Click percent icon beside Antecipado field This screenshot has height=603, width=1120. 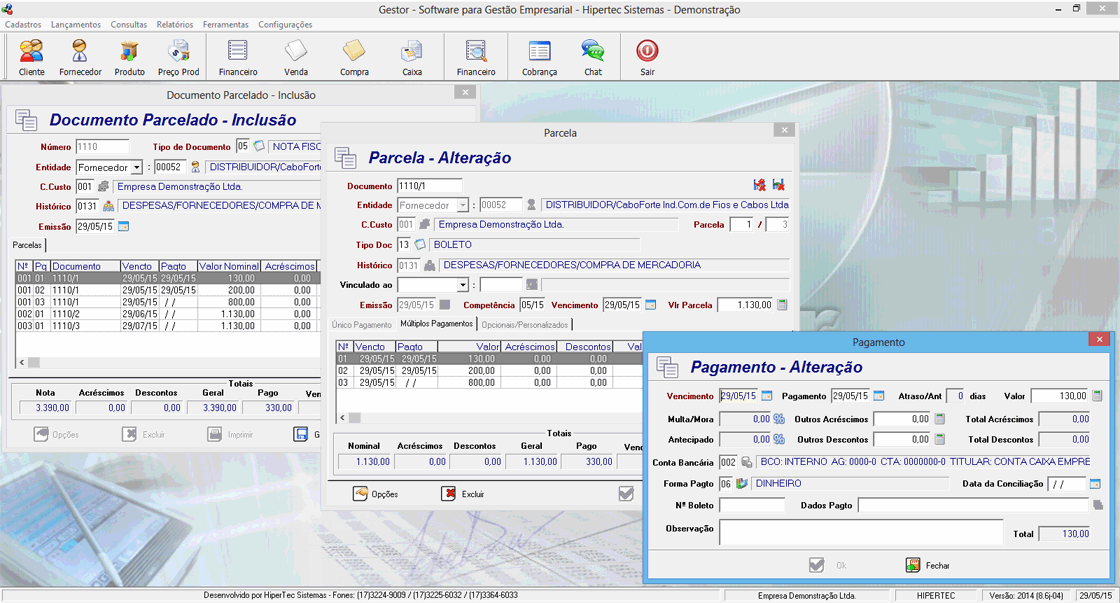(x=779, y=439)
